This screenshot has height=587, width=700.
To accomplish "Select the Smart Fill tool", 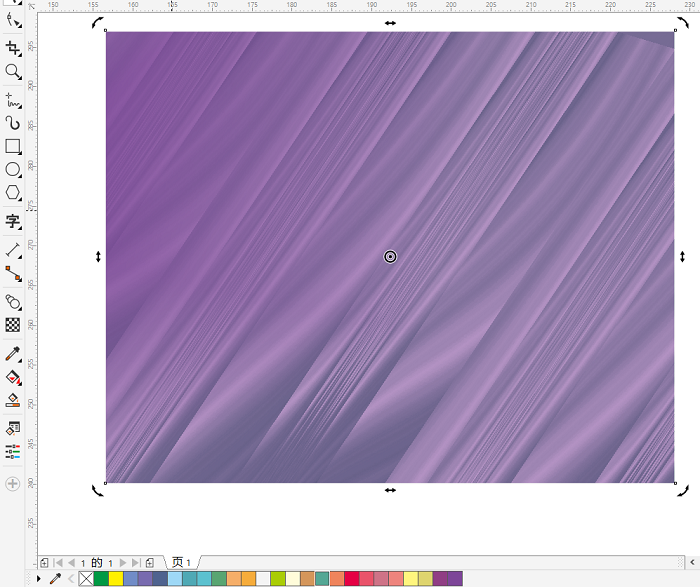I will click(12, 400).
